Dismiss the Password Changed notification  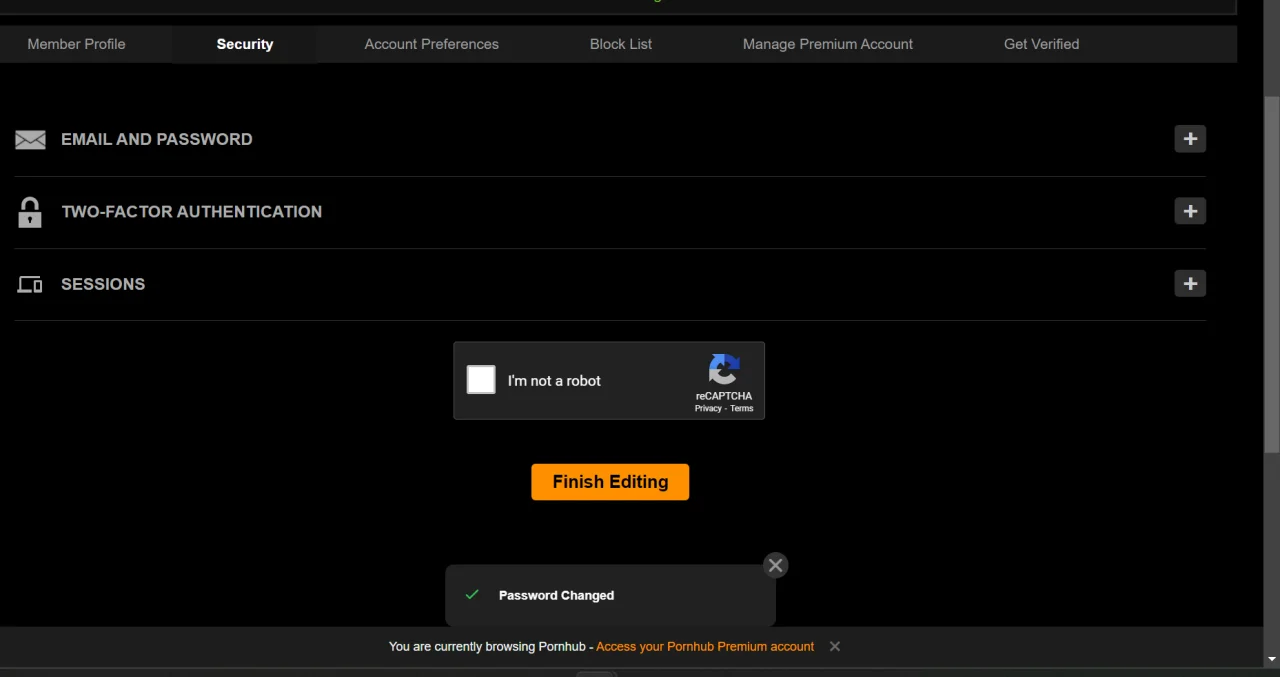coord(775,565)
